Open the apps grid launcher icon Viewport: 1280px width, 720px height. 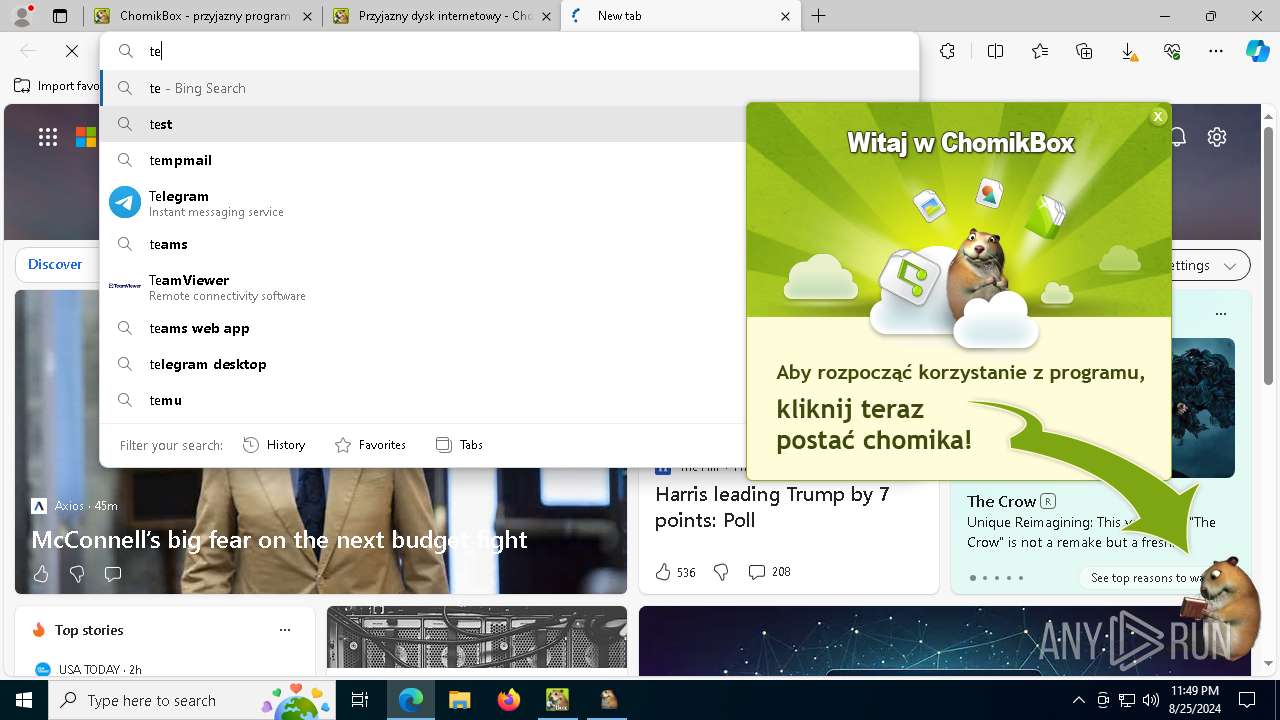48,137
